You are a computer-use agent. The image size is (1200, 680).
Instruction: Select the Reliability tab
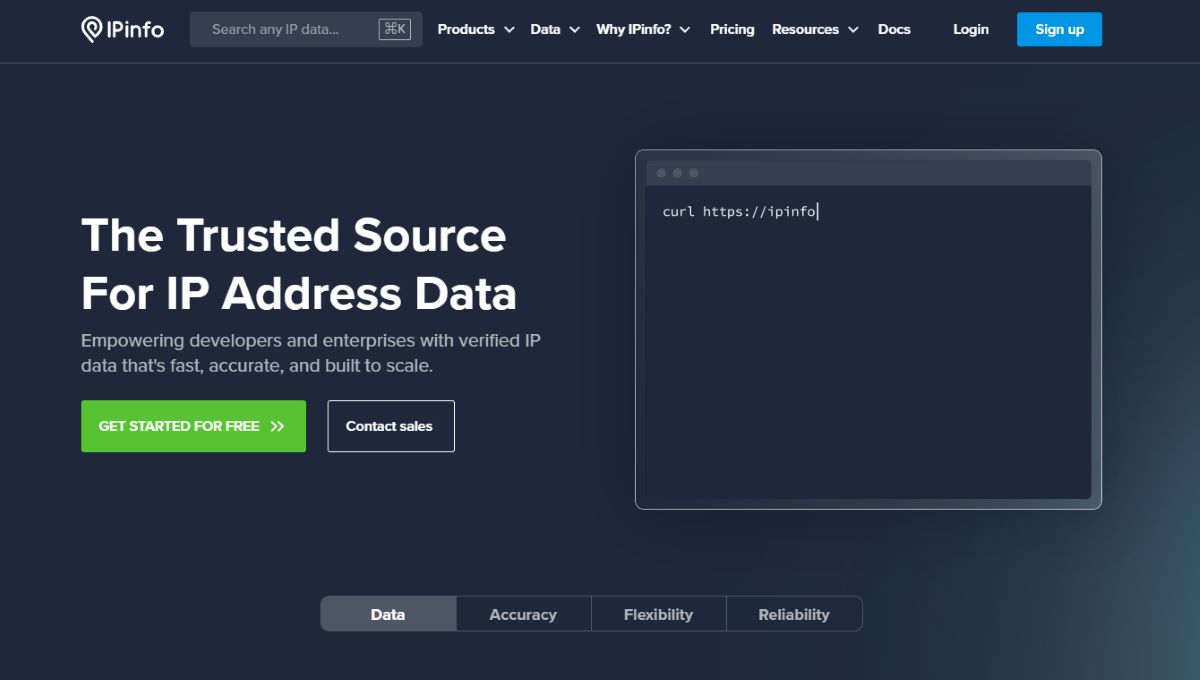(794, 614)
